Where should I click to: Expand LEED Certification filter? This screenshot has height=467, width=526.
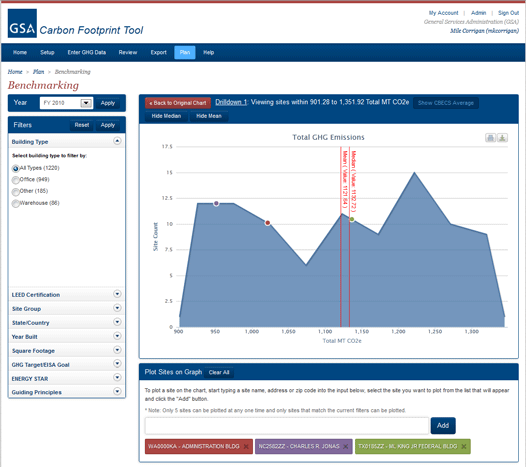pyautogui.click(x=117, y=294)
